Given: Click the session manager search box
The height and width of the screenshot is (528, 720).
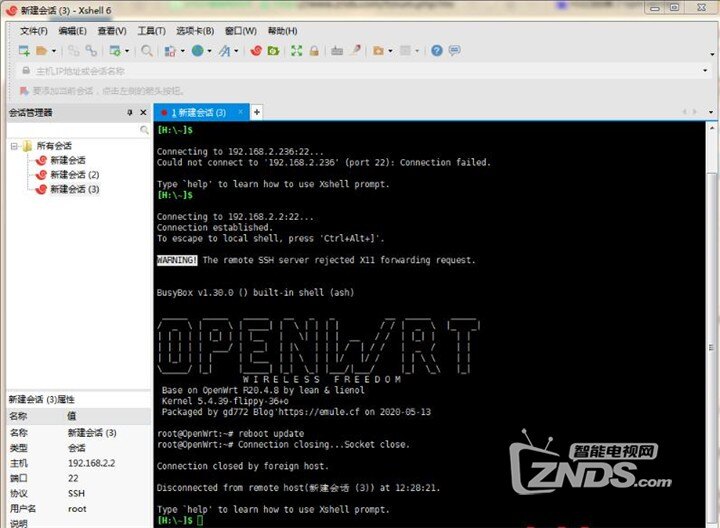Looking at the screenshot, I should 73,130.
